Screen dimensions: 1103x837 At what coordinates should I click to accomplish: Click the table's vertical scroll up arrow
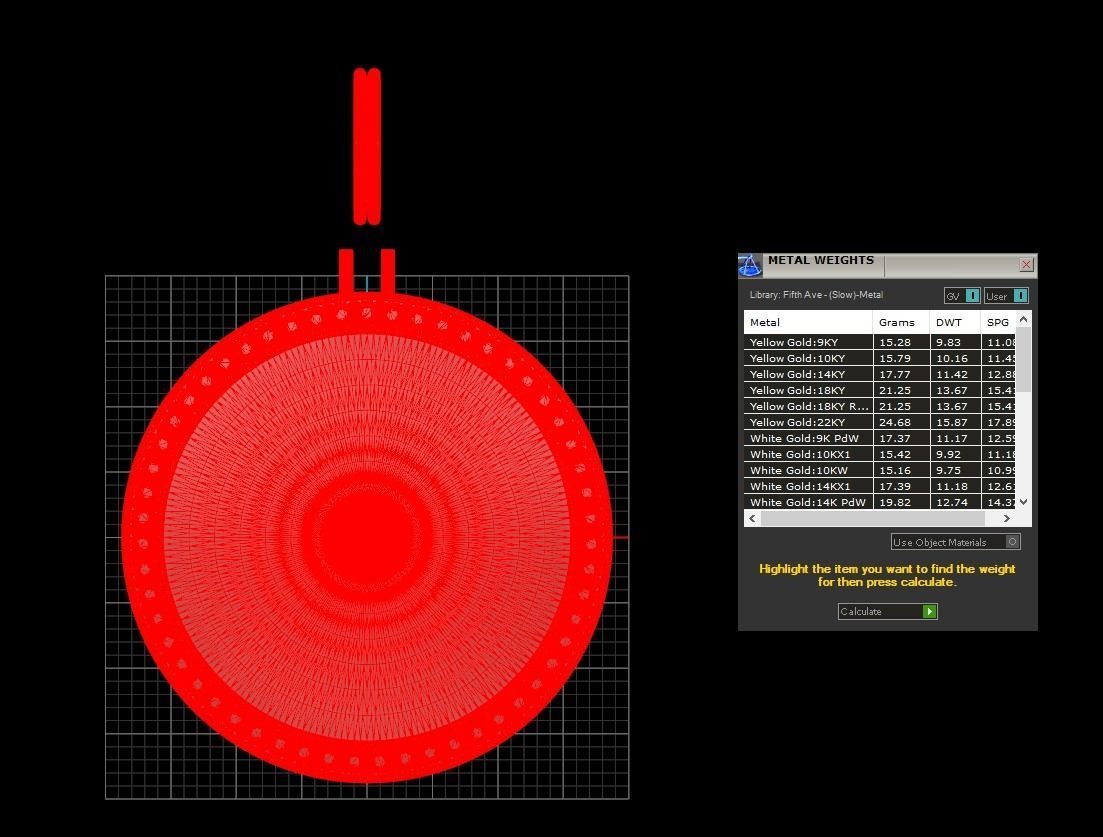click(1024, 319)
